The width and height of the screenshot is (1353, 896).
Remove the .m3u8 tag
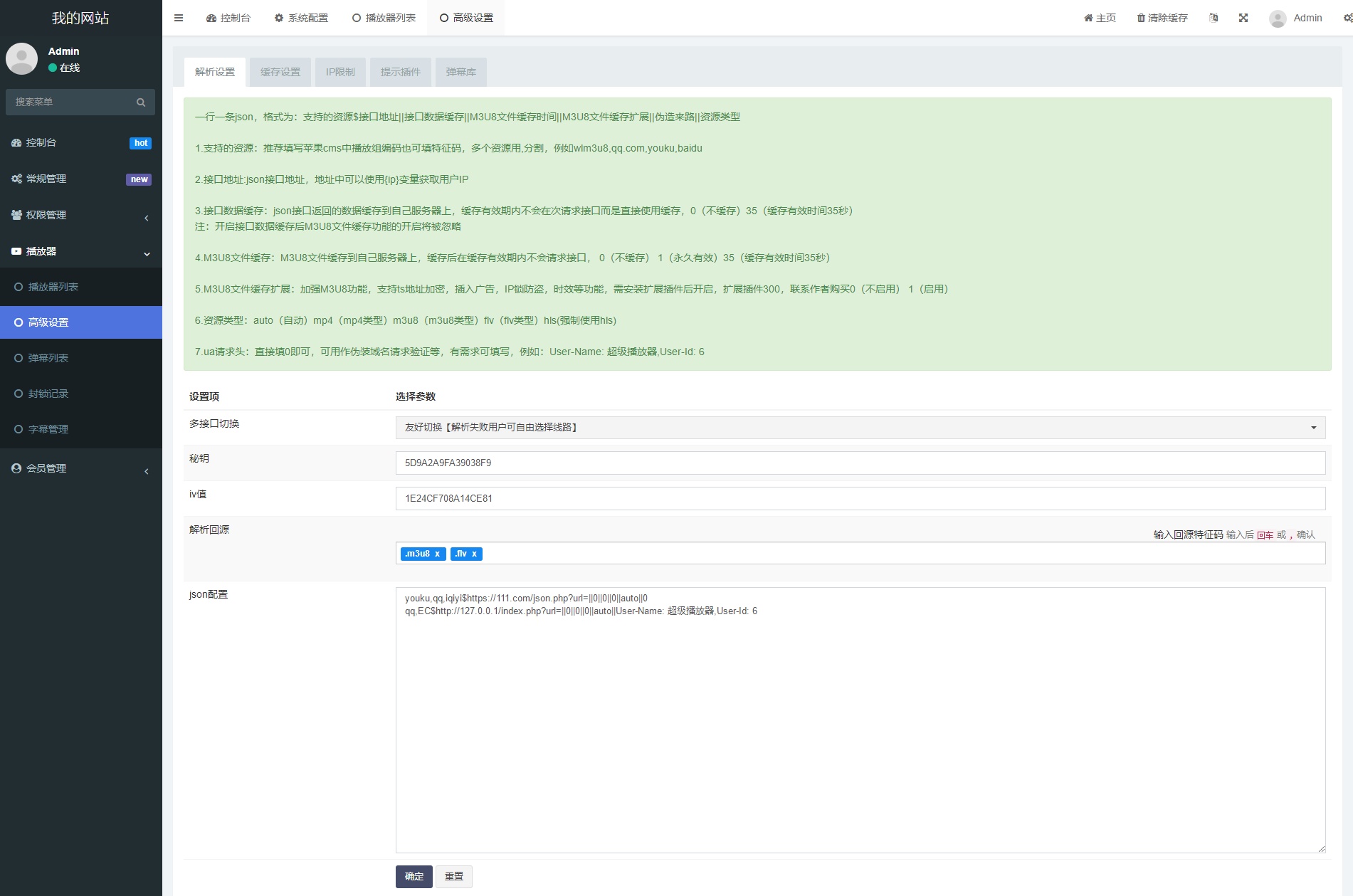tap(438, 554)
